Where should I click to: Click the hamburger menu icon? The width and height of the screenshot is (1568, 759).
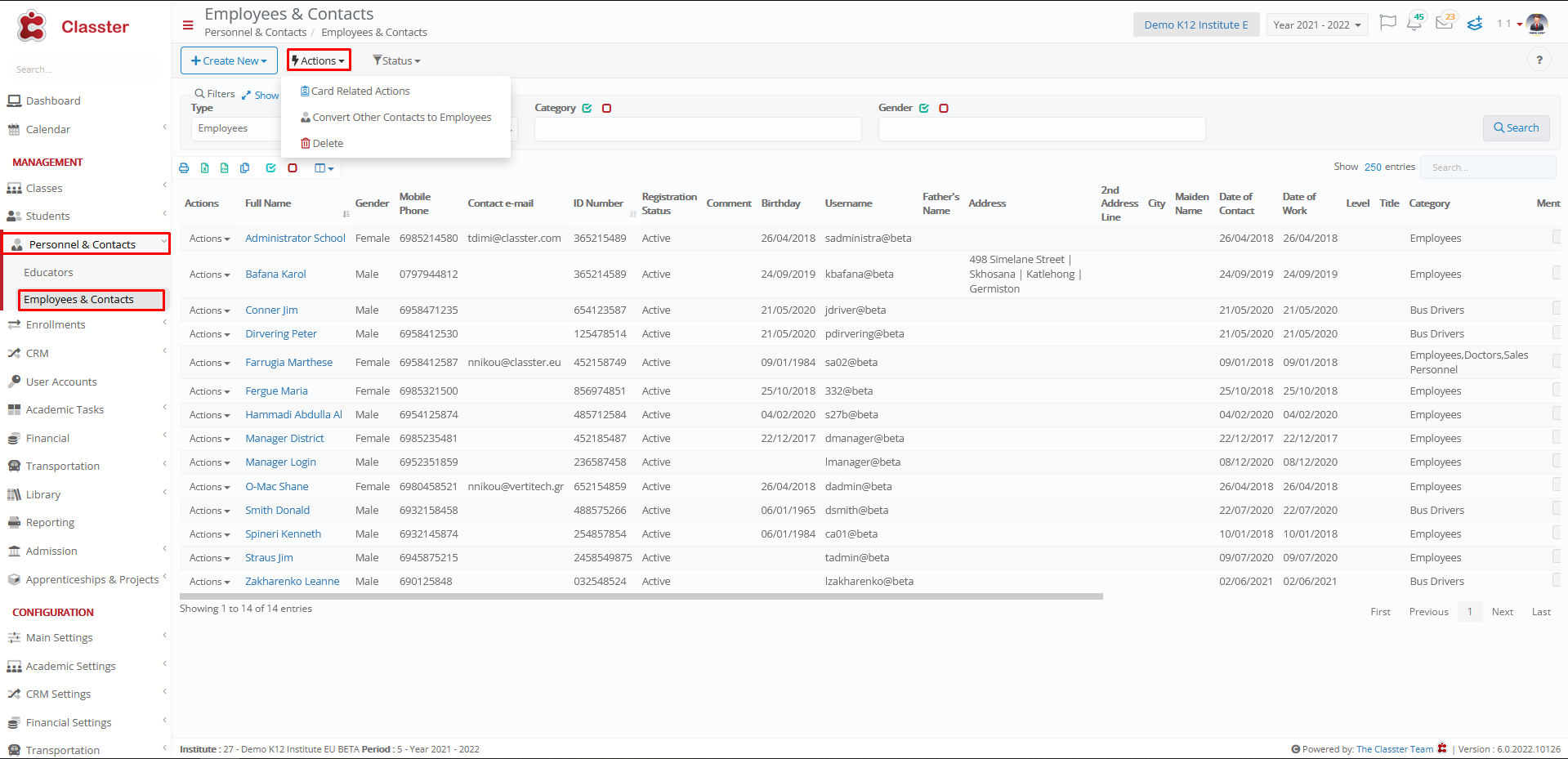pyautogui.click(x=188, y=25)
